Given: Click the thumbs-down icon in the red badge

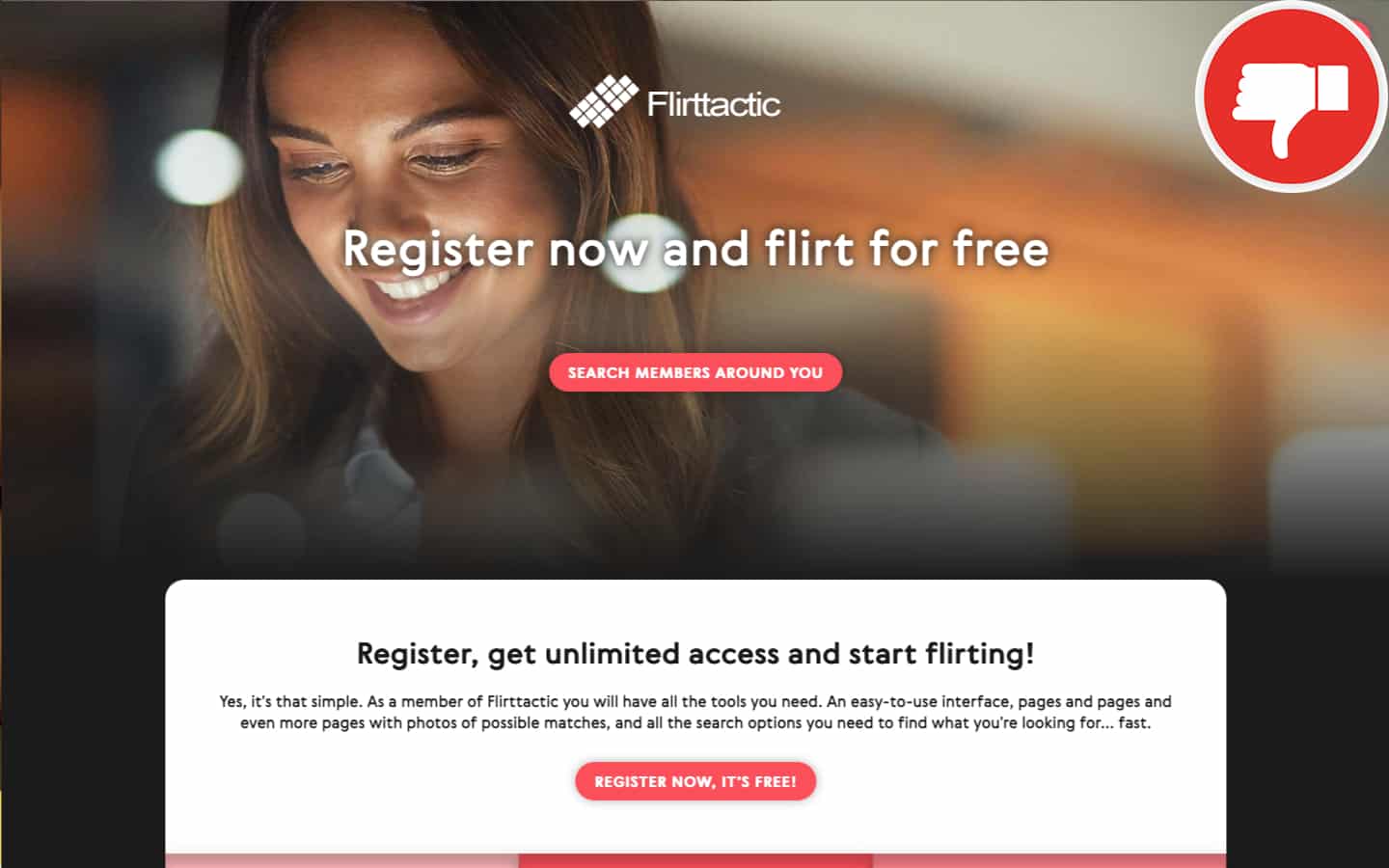Looking at the screenshot, I should [1292, 104].
